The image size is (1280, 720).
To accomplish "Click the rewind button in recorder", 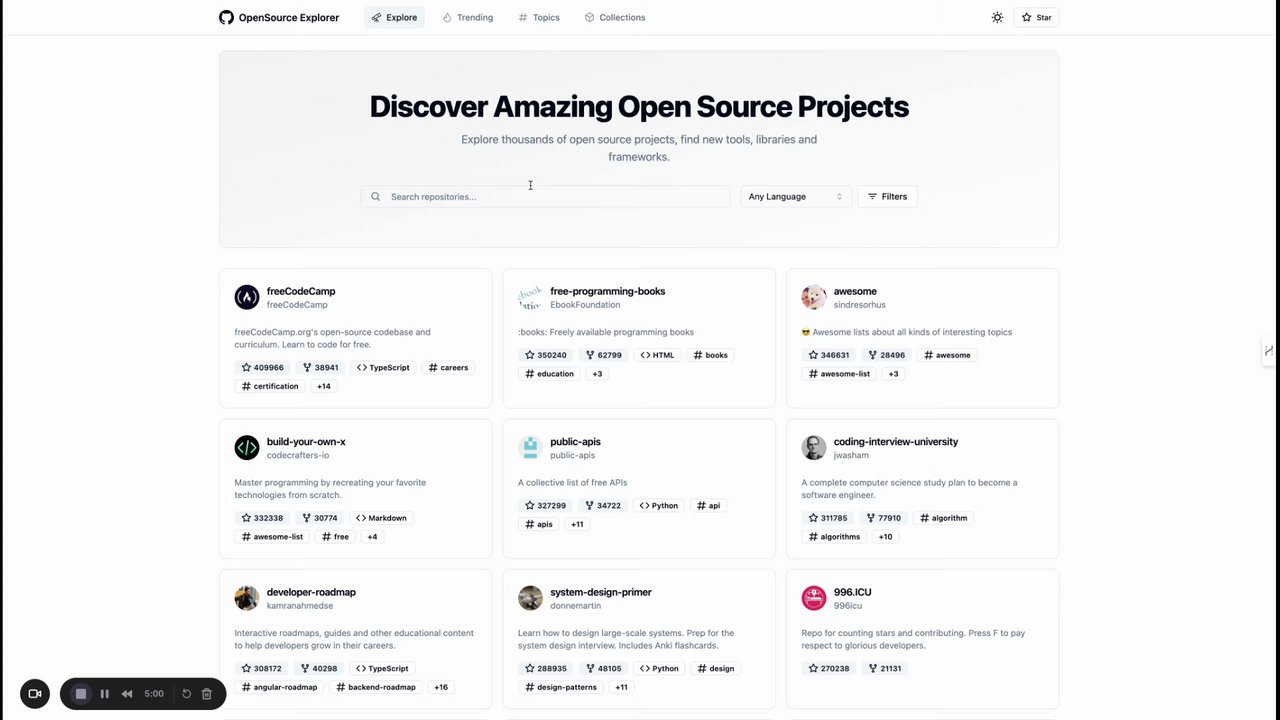I will 127,694.
